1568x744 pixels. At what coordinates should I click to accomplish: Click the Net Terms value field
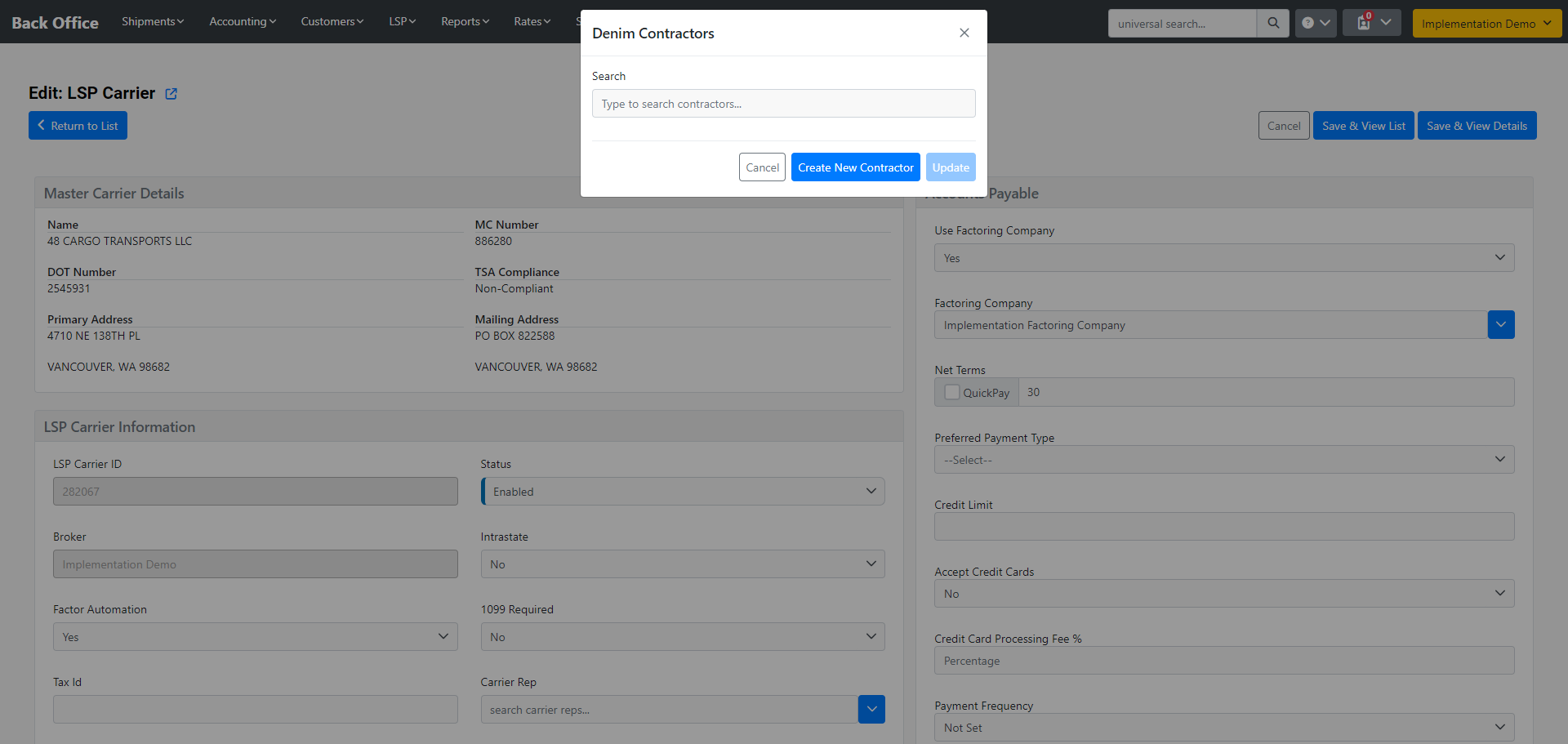click(x=1266, y=392)
